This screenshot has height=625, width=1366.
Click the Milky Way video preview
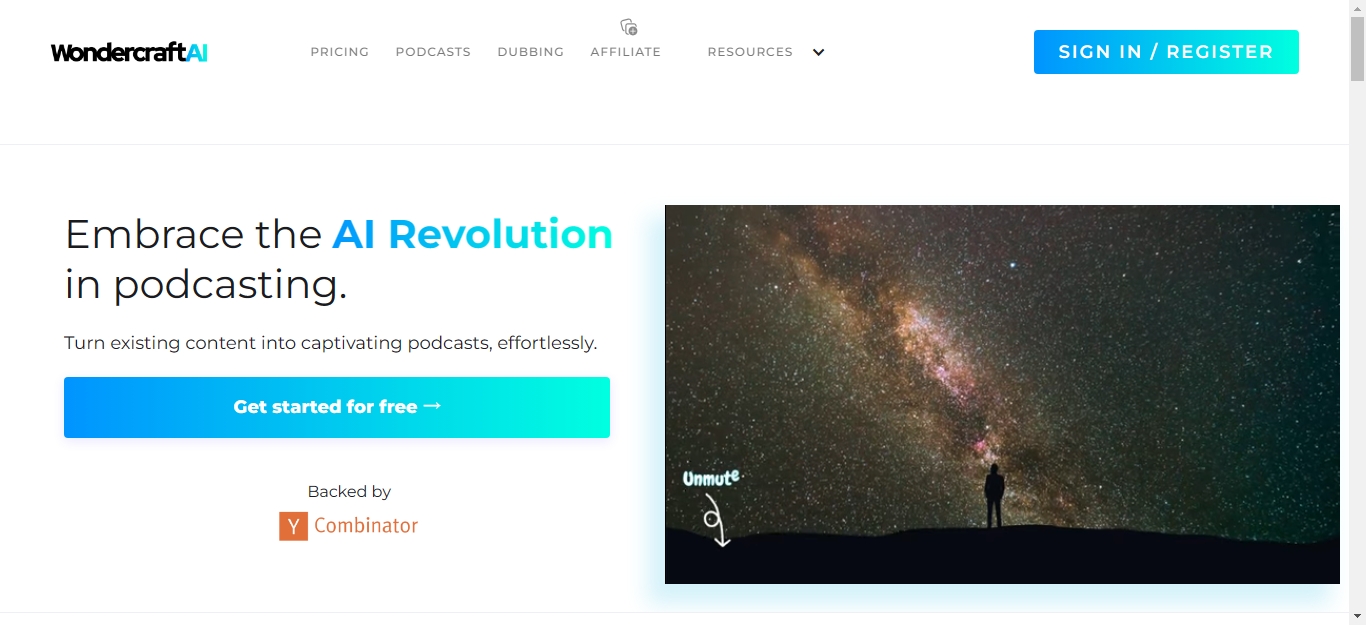tap(1002, 394)
